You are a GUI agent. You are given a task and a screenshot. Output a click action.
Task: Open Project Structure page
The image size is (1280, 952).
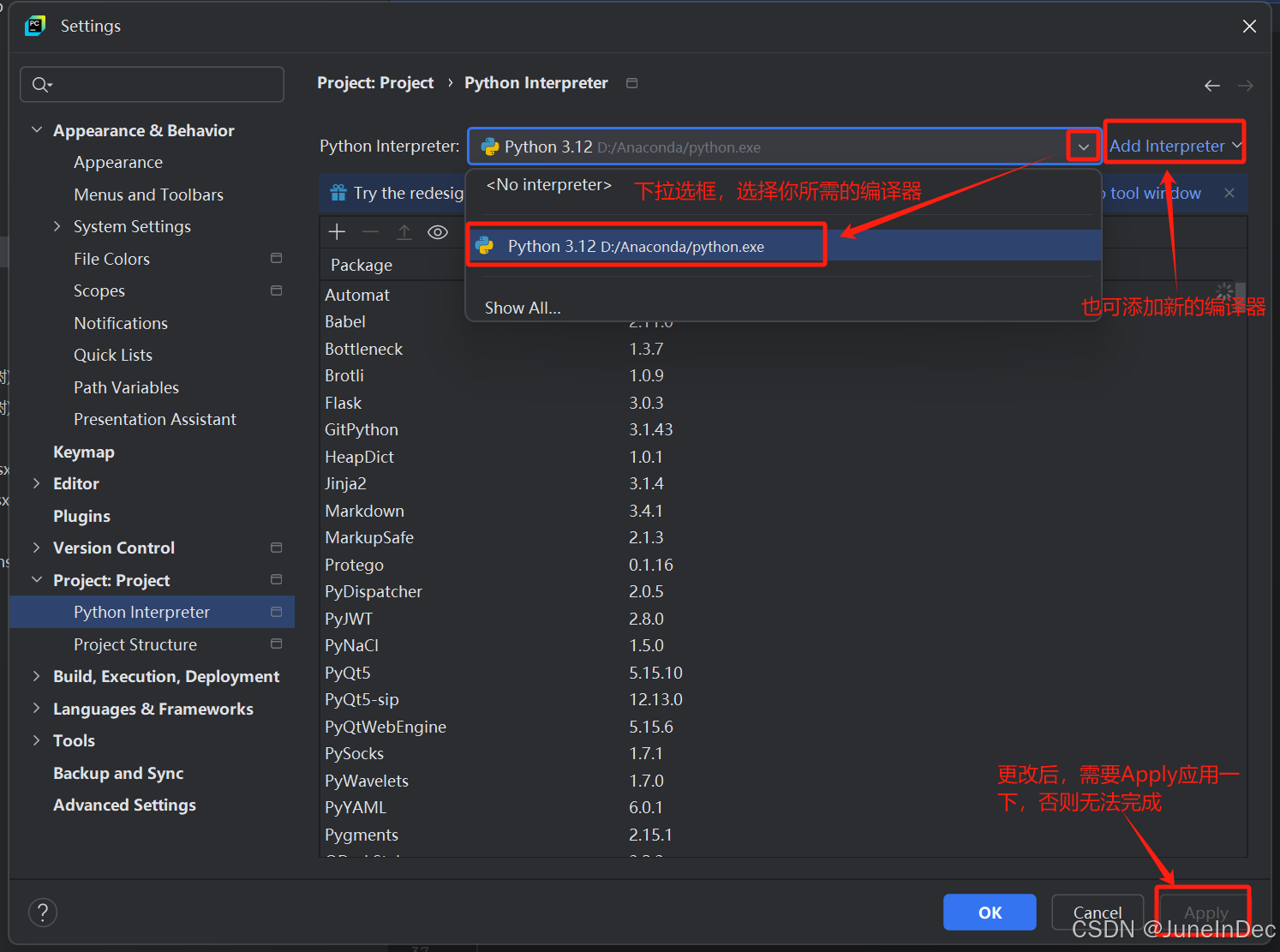pos(135,644)
